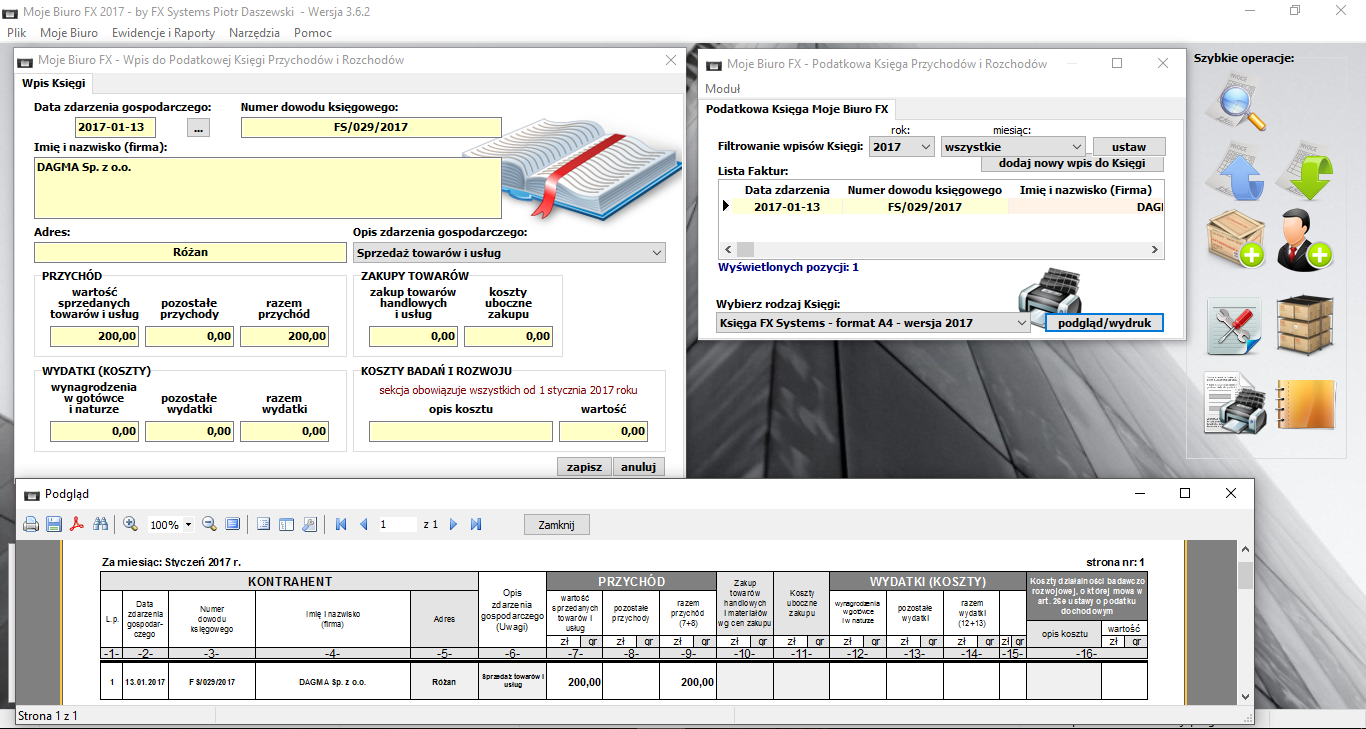Export the preview to PDF
The height and width of the screenshot is (729, 1366).
tap(77, 524)
